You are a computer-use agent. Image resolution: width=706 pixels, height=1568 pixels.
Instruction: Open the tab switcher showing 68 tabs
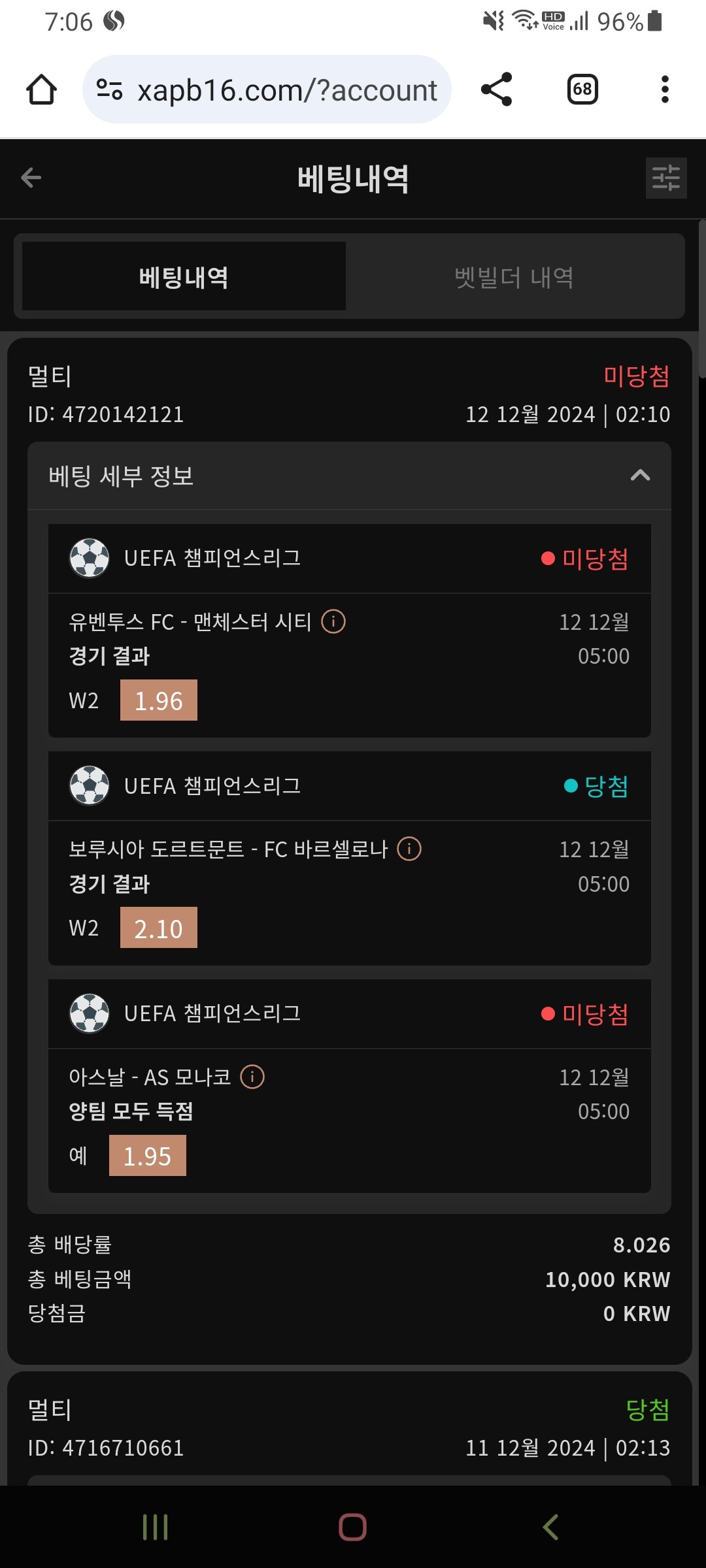tap(582, 90)
